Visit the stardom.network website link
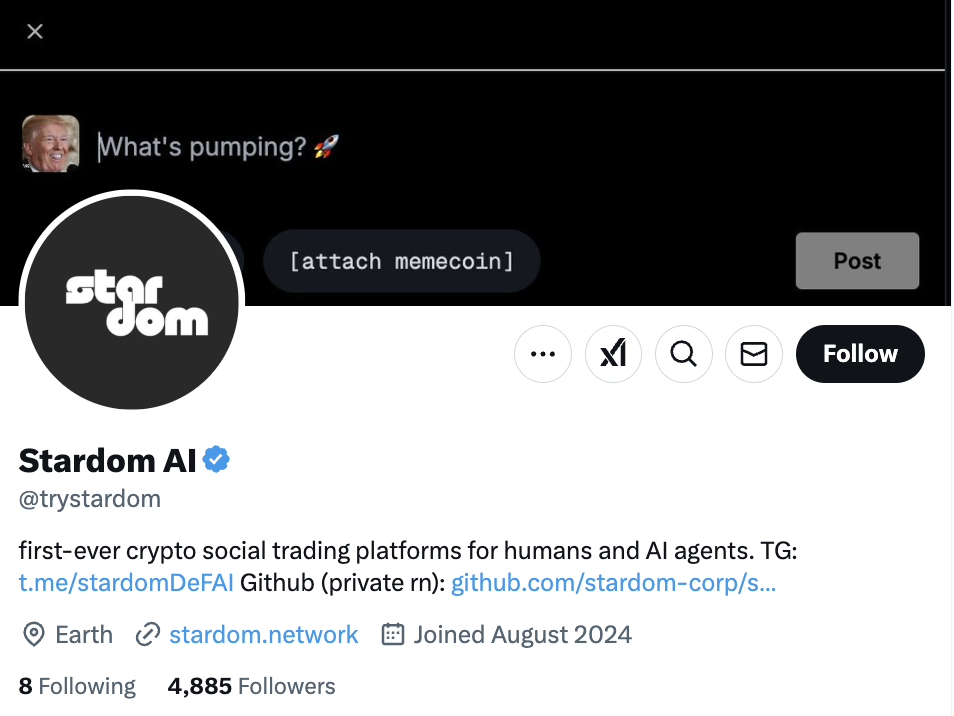The height and width of the screenshot is (716, 954). click(x=263, y=635)
